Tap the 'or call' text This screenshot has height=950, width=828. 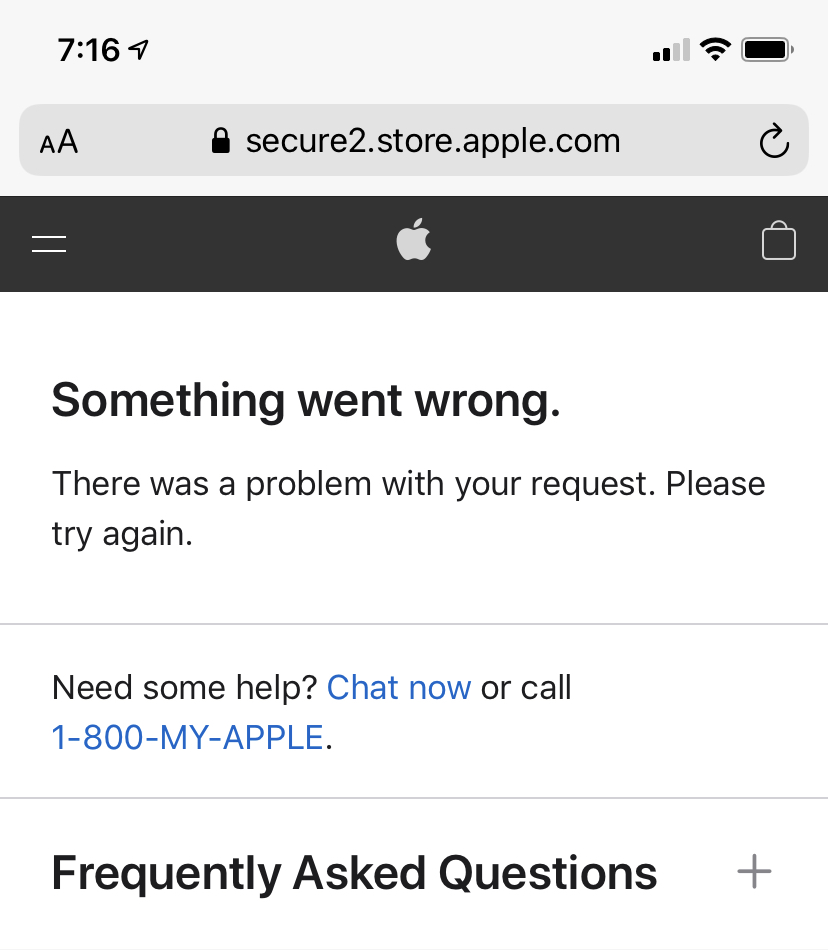click(526, 687)
